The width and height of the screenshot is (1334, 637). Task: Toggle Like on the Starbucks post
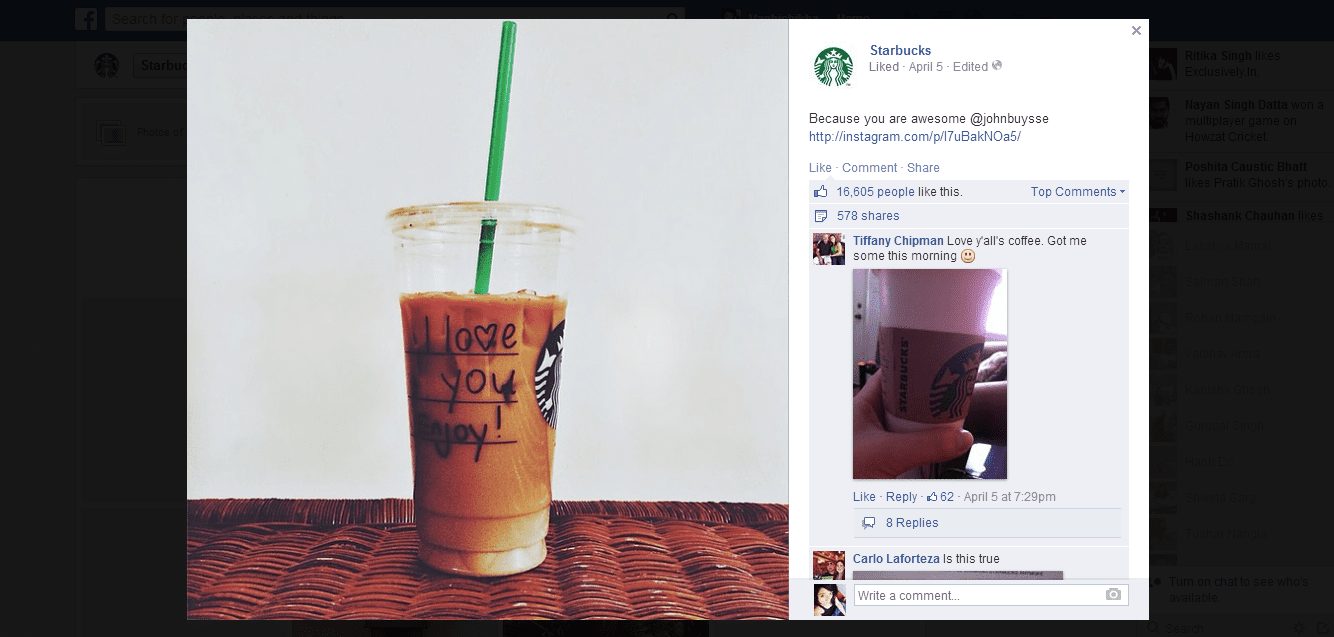click(x=820, y=168)
